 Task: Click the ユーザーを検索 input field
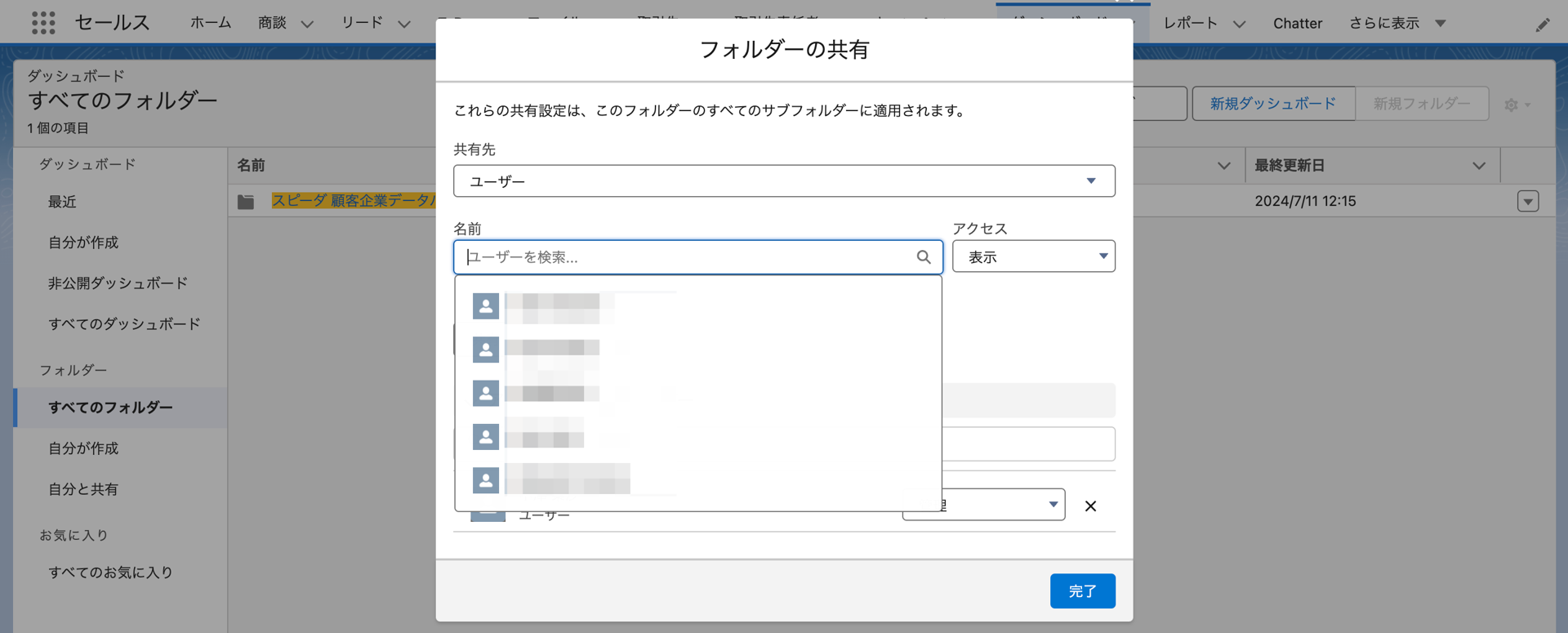[x=686, y=257]
